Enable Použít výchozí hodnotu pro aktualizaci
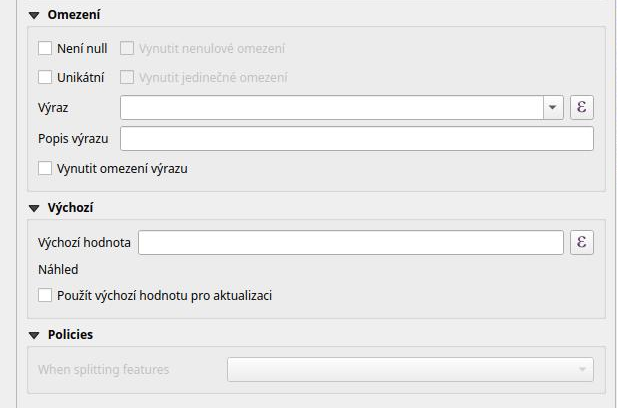 click(45, 295)
